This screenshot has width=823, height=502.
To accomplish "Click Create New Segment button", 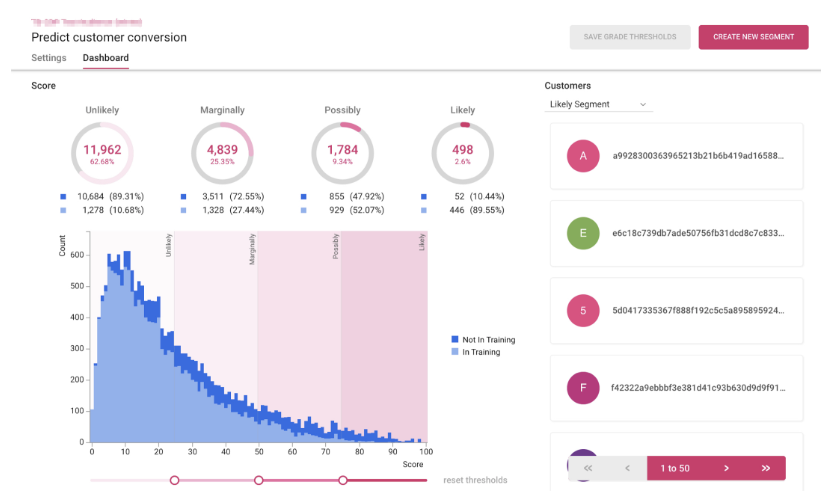I will pyautogui.click(x=753, y=37).
